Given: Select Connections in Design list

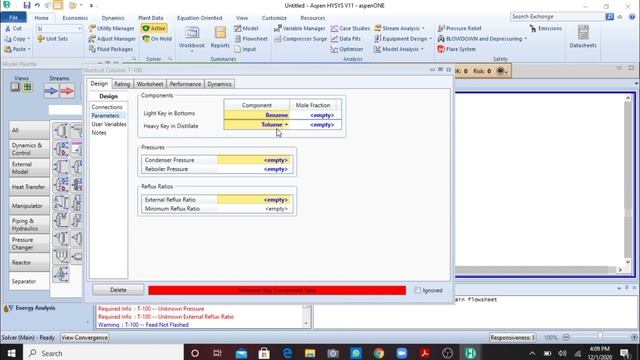Looking at the screenshot, I should click(107, 107).
